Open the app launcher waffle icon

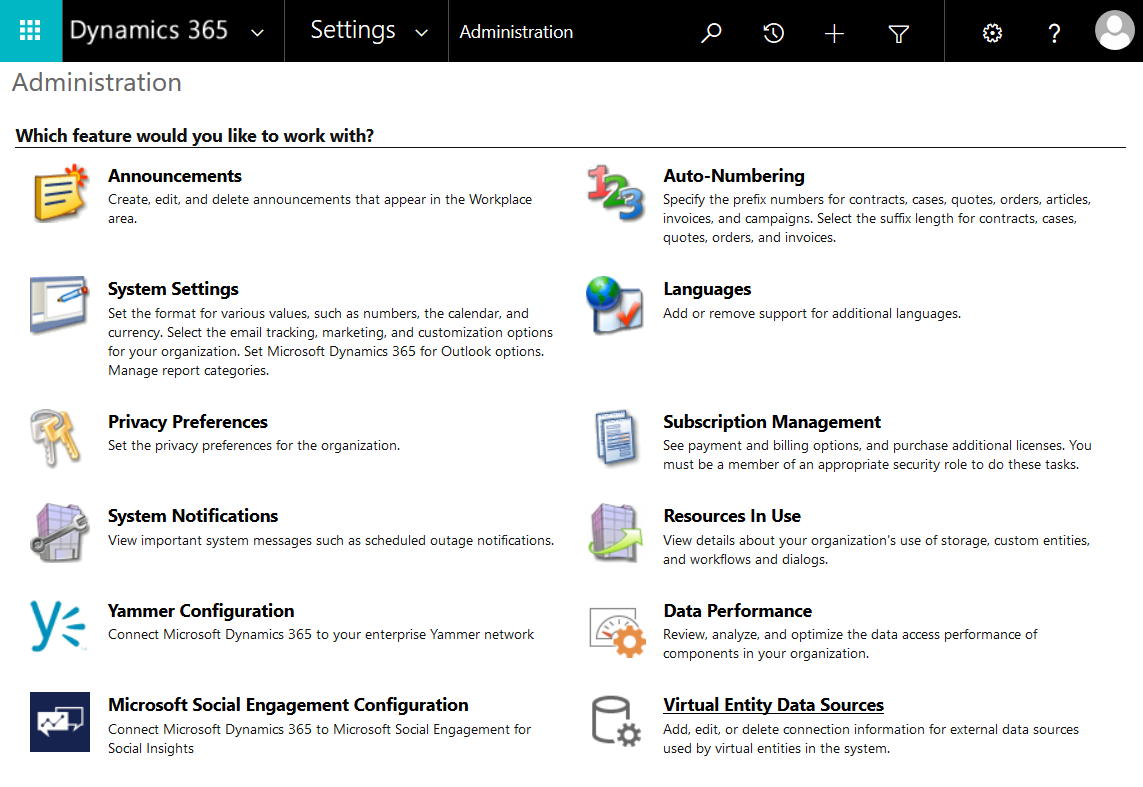(31, 31)
